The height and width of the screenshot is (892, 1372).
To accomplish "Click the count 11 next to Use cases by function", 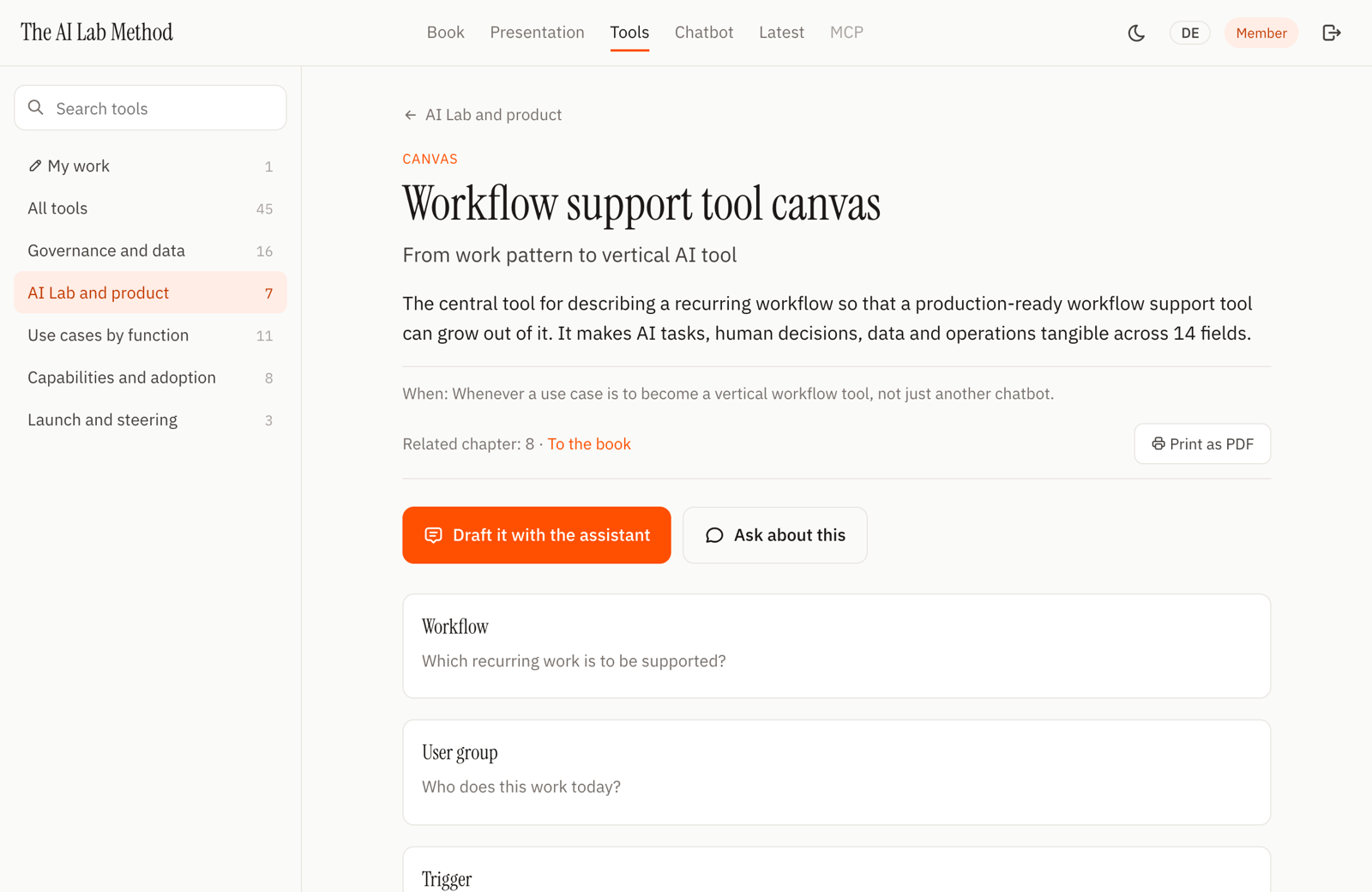I will 264,335.
